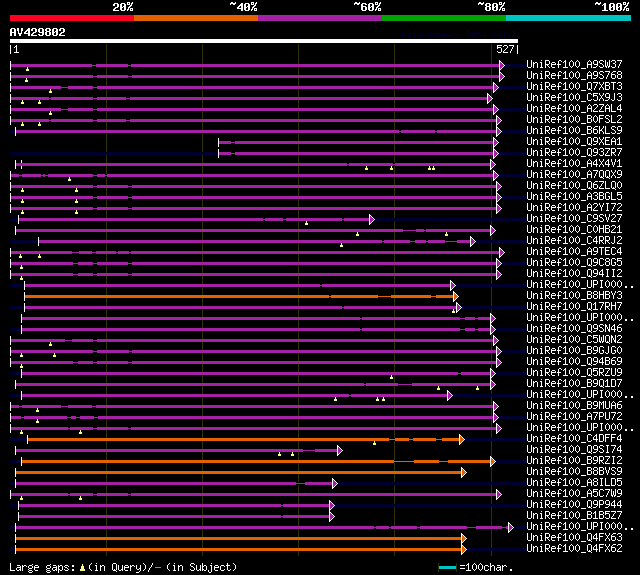Screen dimensions: 640x575
Task: Click the white query sequence bar
Action: coord(264,41)
